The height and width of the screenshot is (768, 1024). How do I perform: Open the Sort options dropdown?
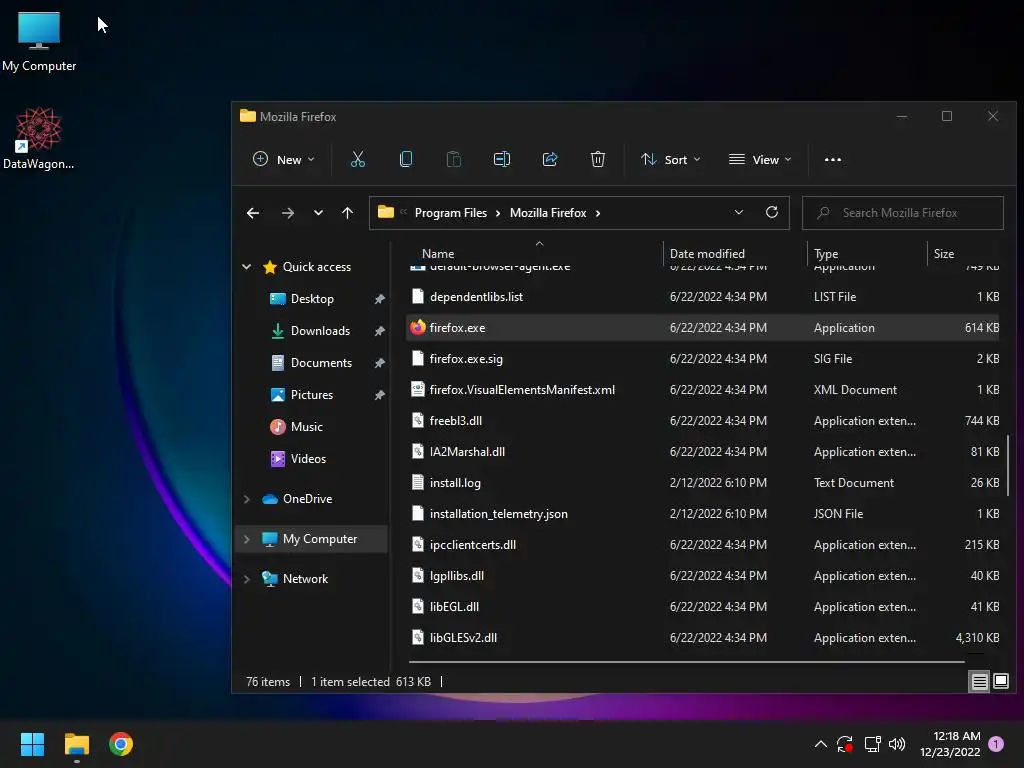click(x=671, y=159)
